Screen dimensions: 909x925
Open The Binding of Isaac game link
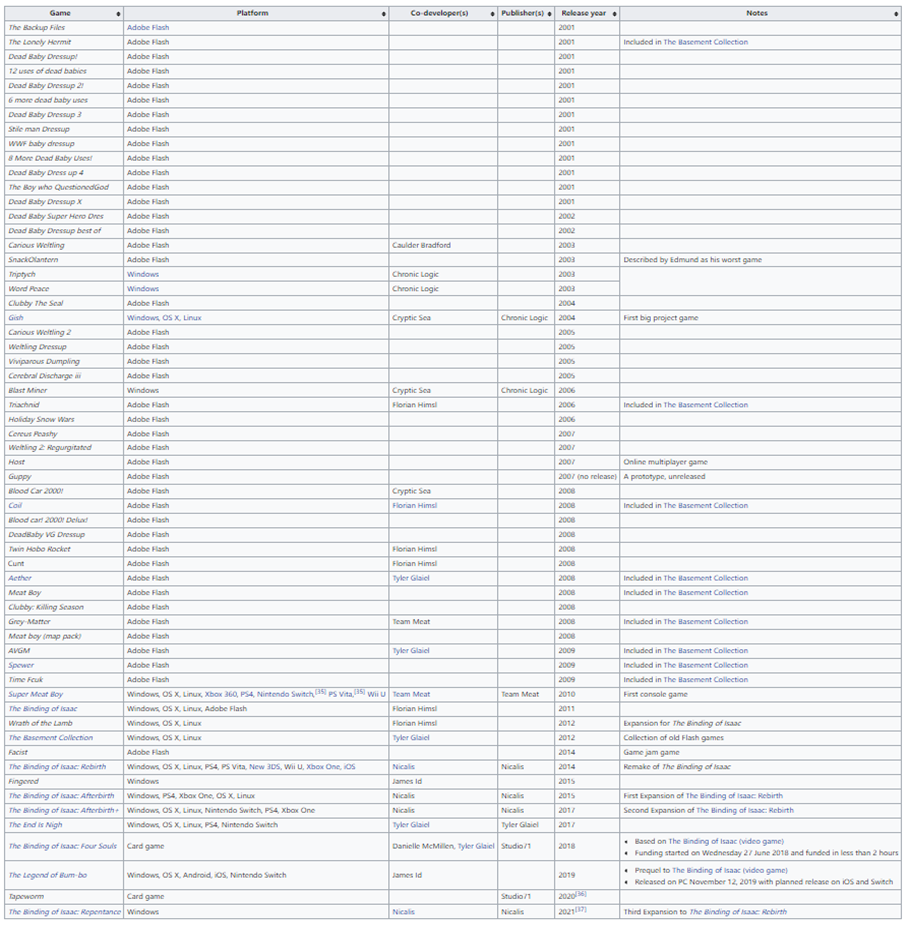pyautogui.click(x=43, y=708)
